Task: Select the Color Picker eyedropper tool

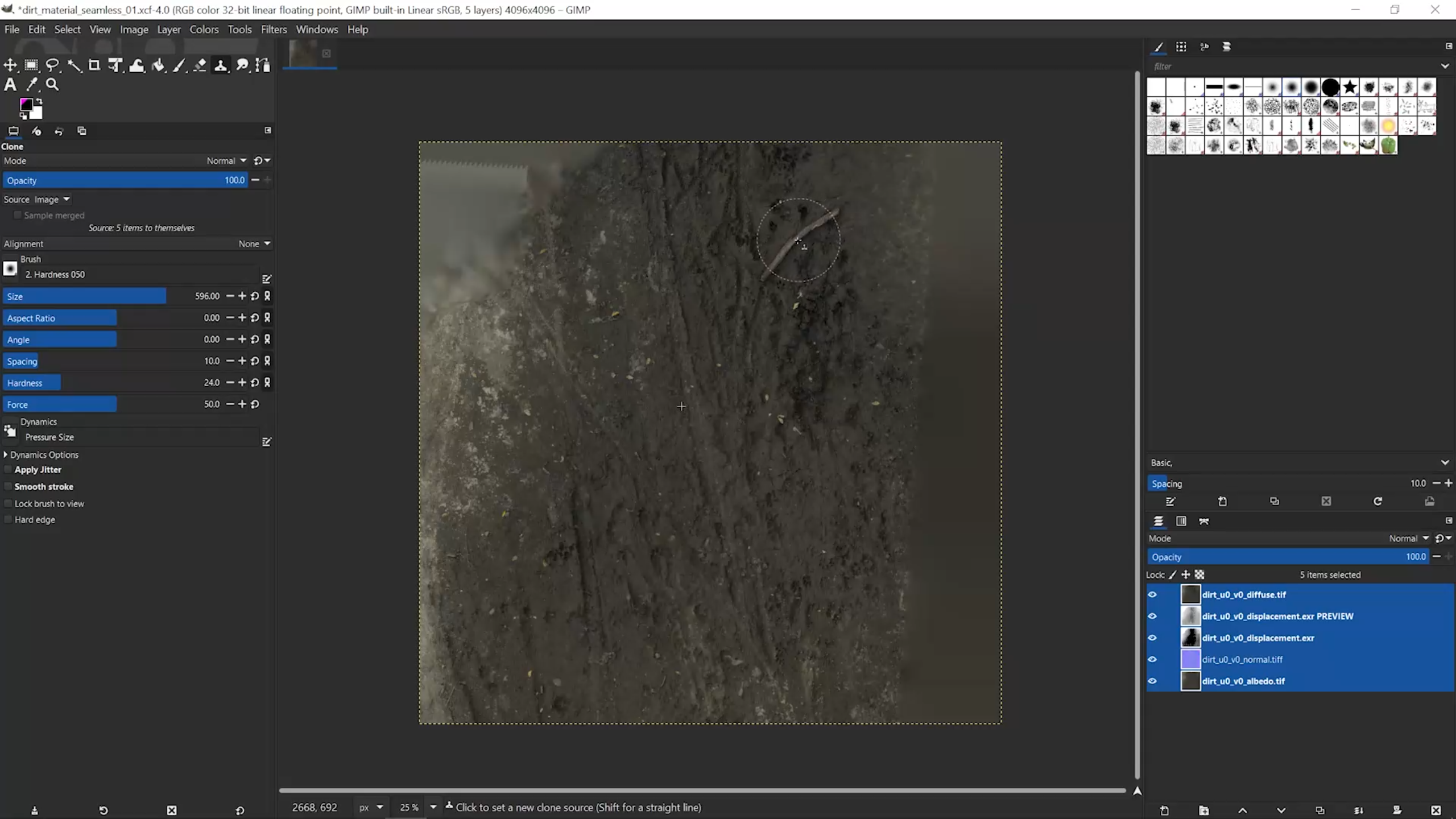Action: click(32, 85)
